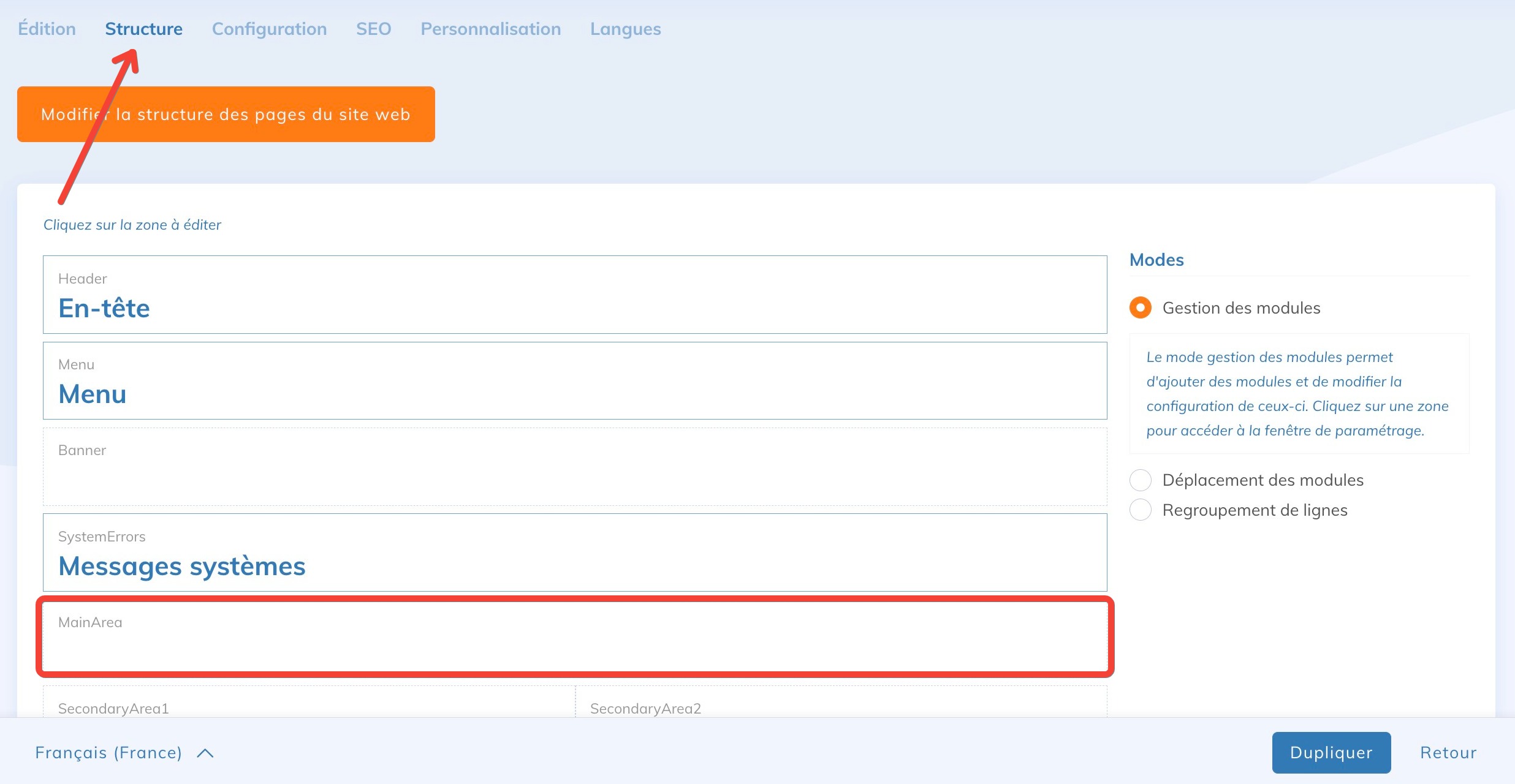1515x784 pixels.
Task: Click the empty Banner zone
Action: (574, 467)
